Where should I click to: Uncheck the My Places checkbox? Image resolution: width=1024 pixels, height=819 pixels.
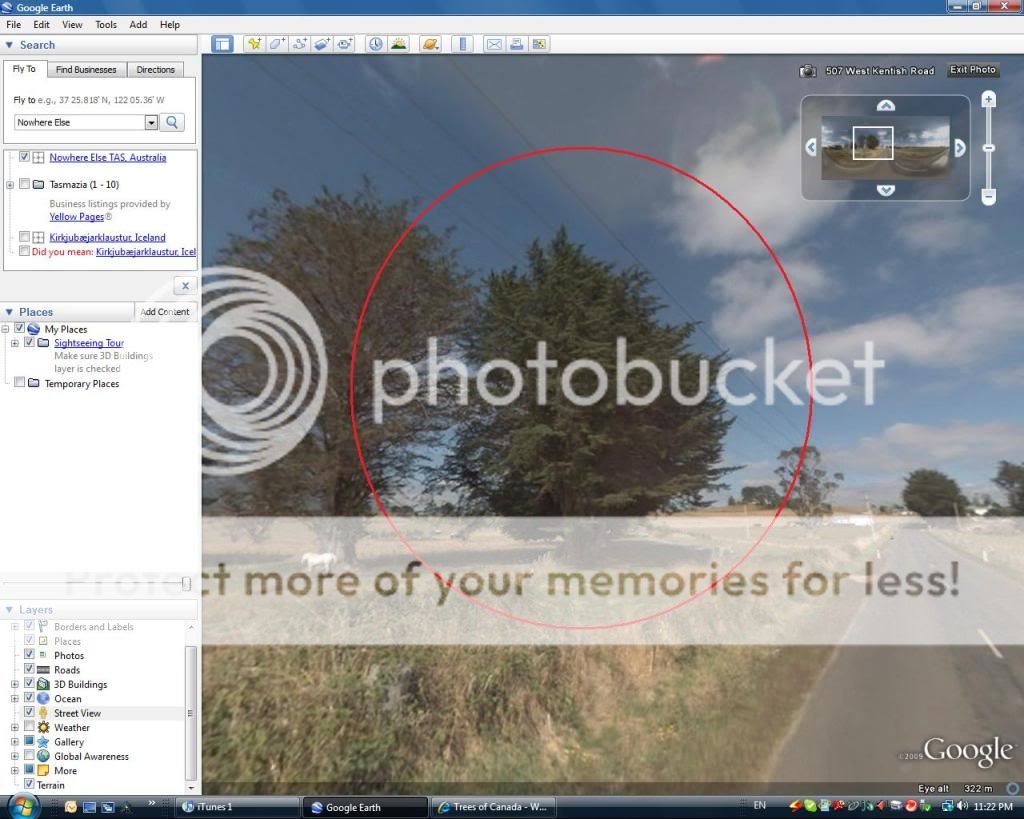tap(20, 328)
